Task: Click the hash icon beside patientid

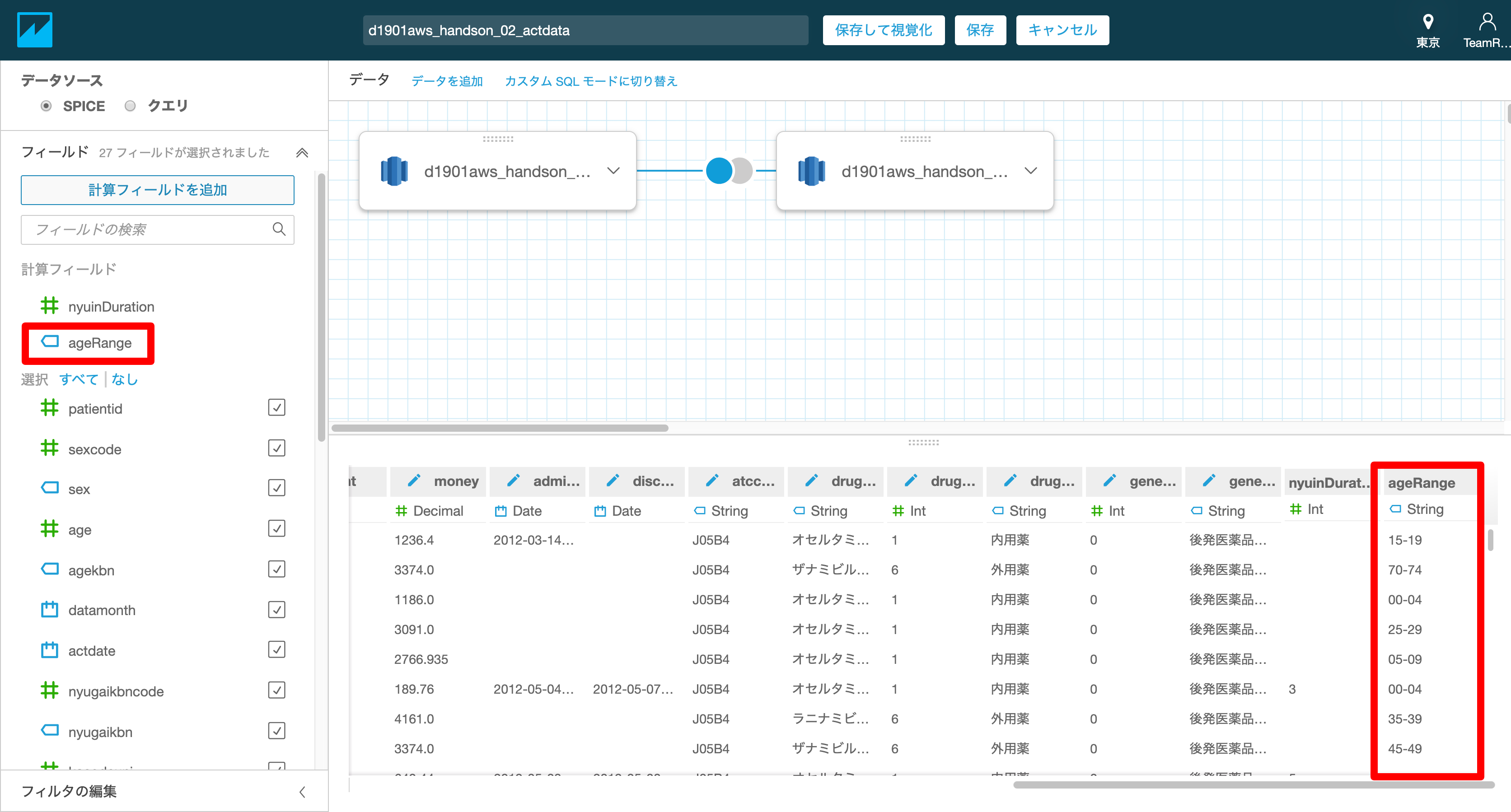Action: pos(49,407)
